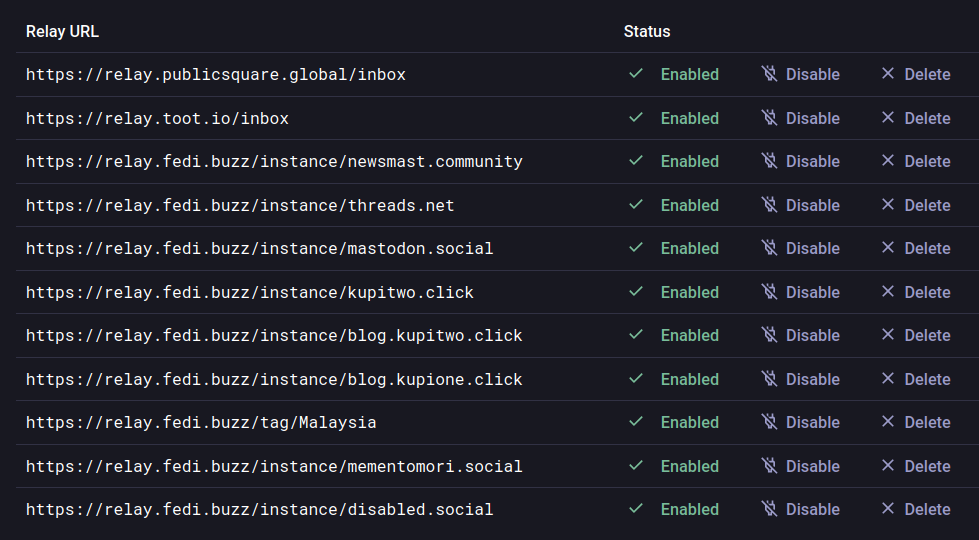
Task: Disable the kupitwo.click instance relay
Action: click(801, 292)
